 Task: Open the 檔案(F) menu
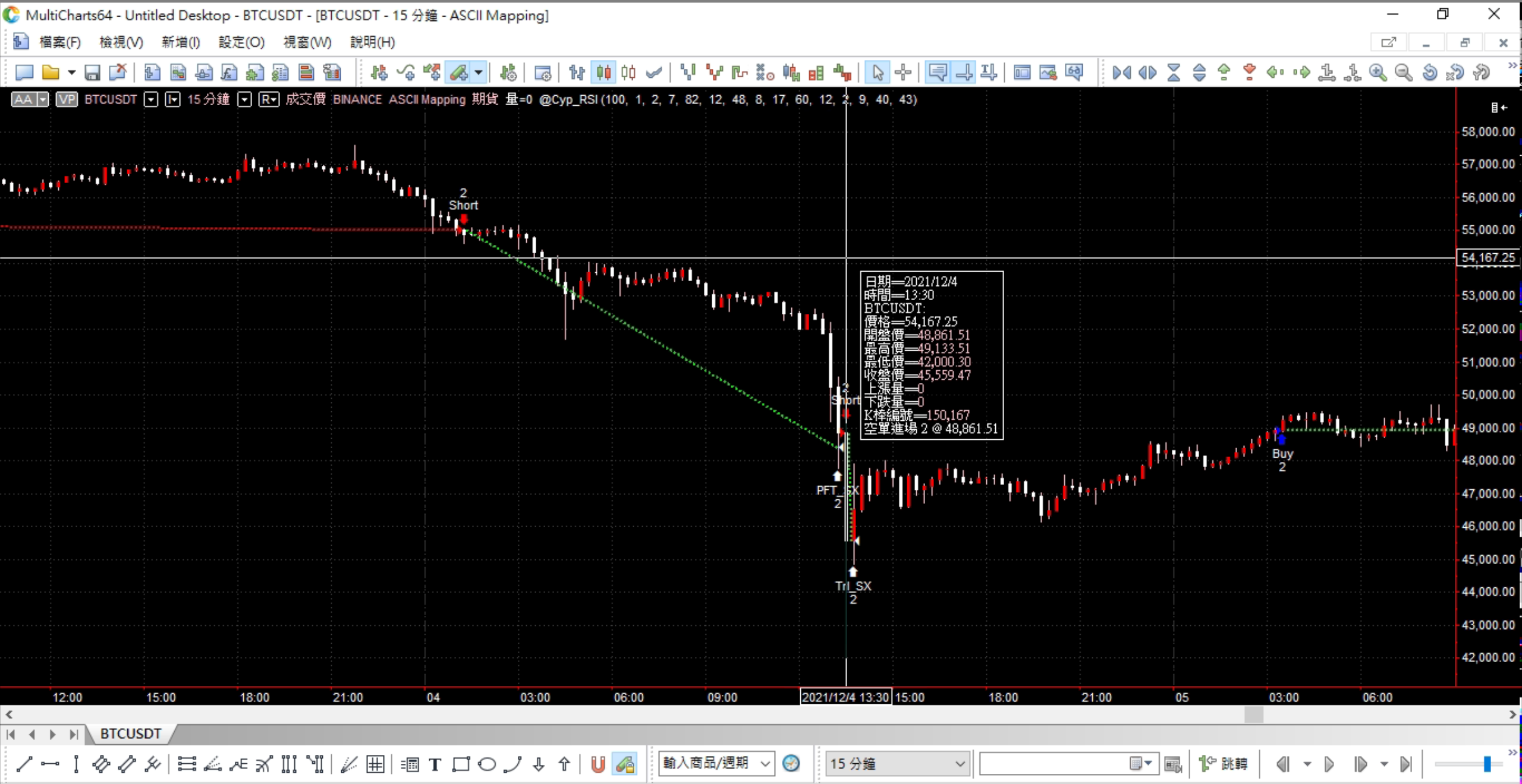point(59,42)
